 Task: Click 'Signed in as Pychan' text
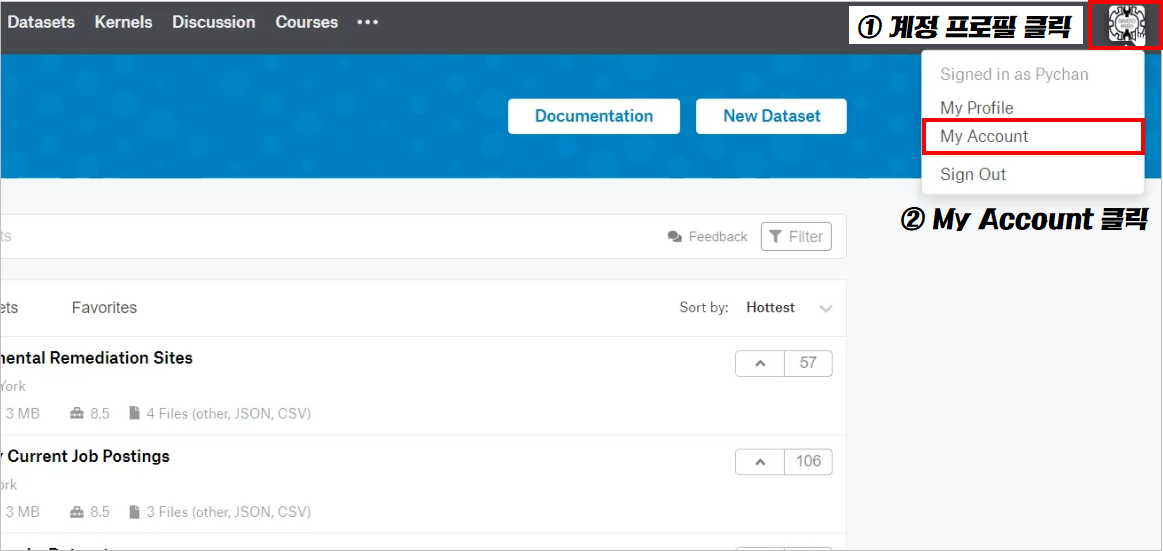(1014, 74)
